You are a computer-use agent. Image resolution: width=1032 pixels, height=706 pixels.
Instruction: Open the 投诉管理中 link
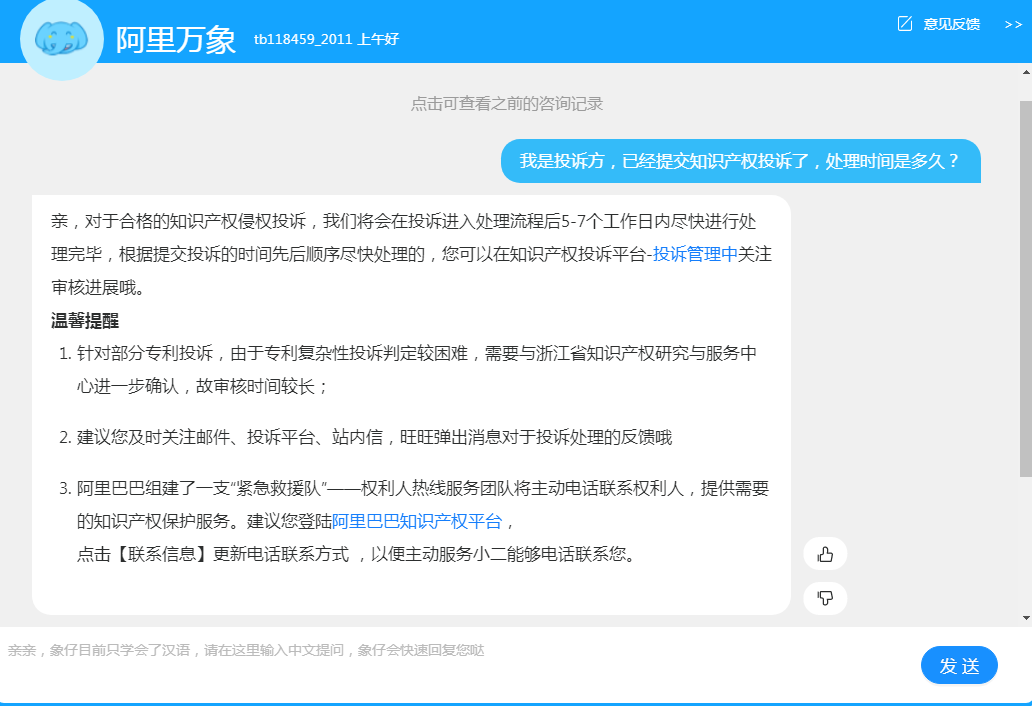694,254
